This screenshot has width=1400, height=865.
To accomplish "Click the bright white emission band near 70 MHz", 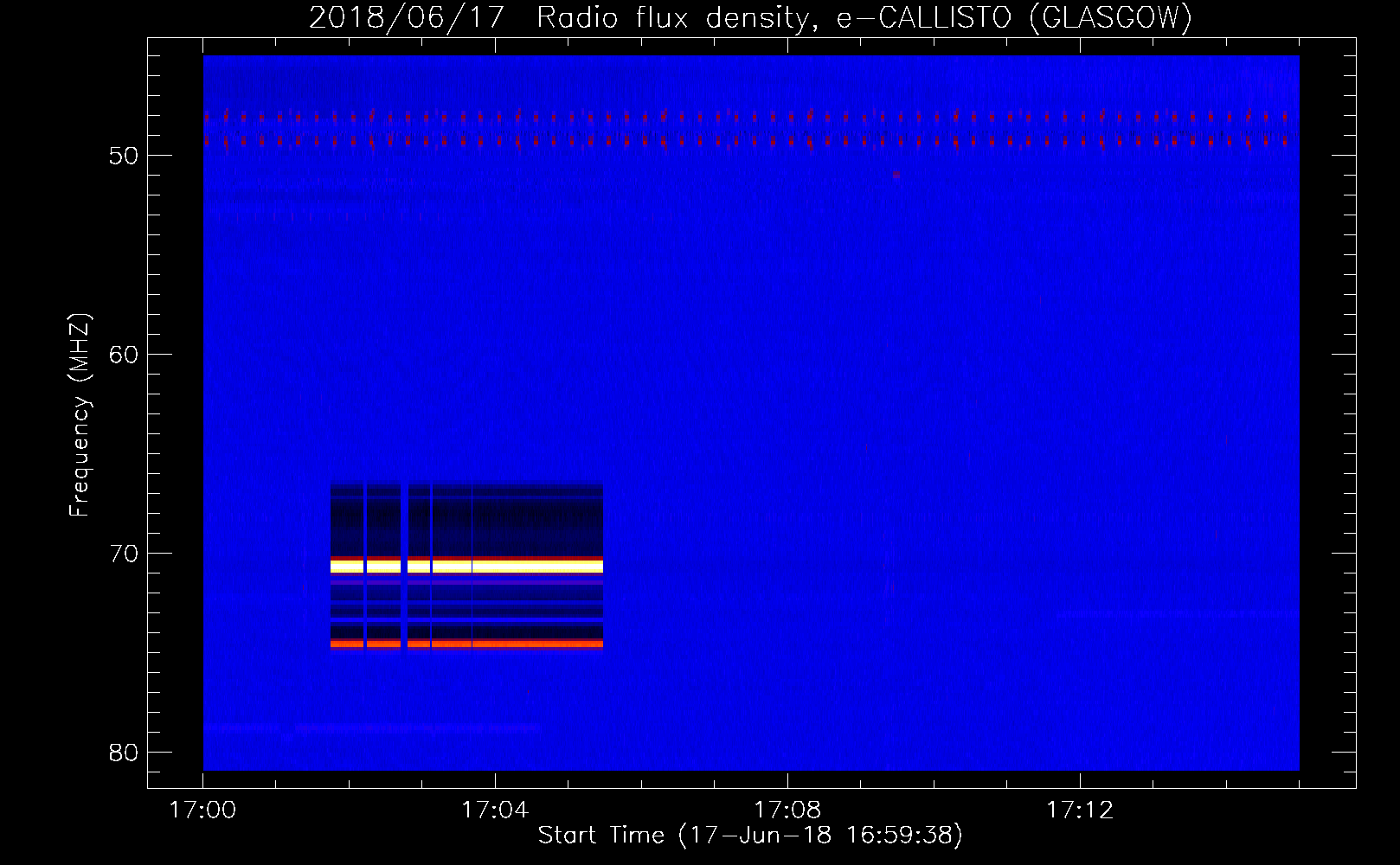I will (466, 567).
